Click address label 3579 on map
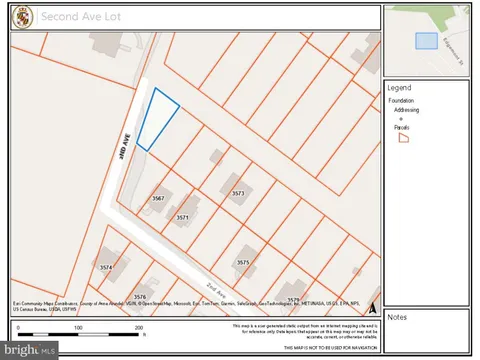 293,300
